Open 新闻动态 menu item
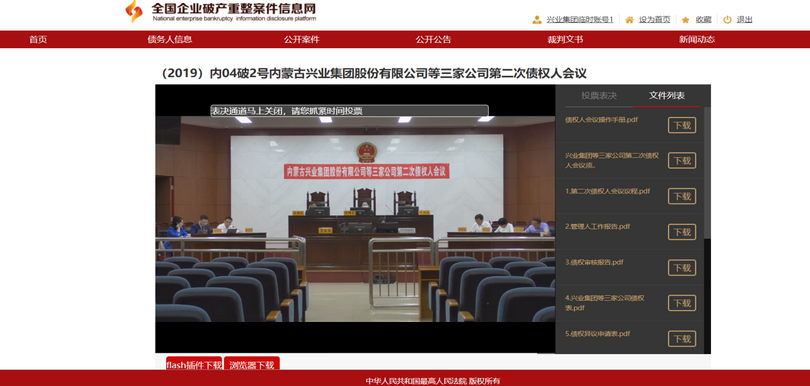 [x=697, y=39]
